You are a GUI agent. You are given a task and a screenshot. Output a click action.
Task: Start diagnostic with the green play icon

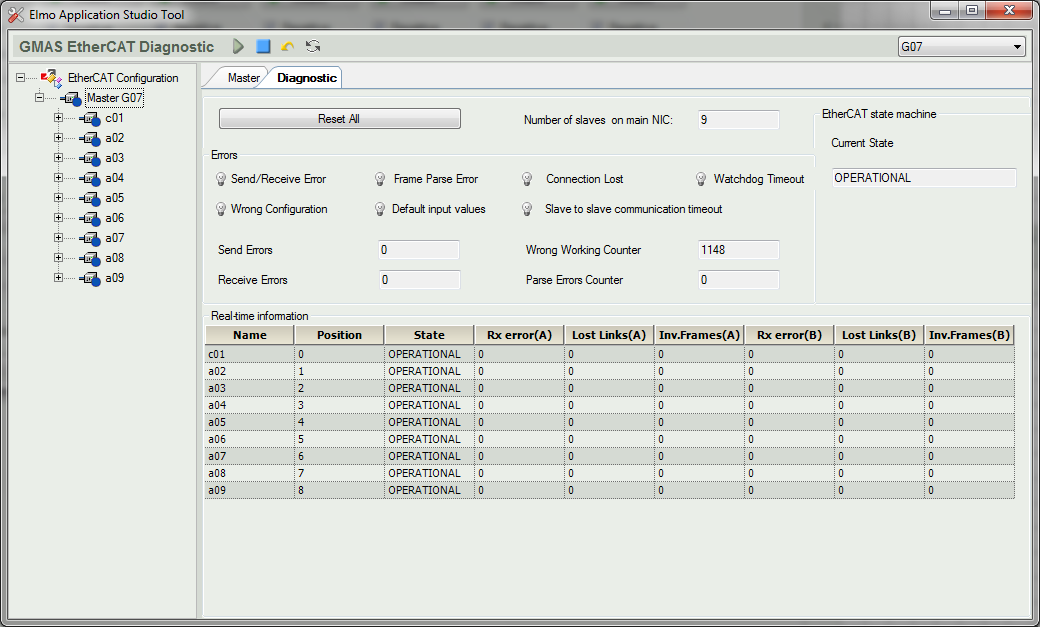coord(238,46)
